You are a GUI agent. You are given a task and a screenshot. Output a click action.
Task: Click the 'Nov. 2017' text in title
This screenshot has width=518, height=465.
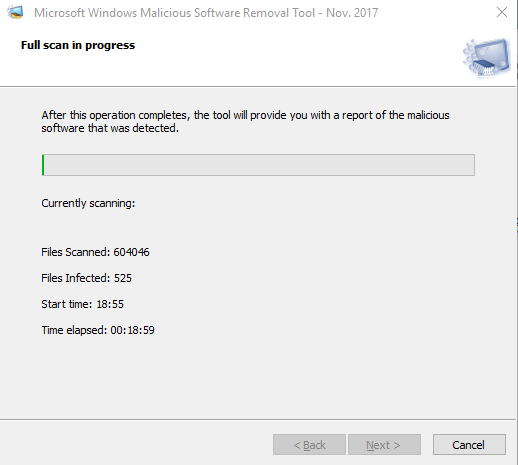pyautogui.click(x=352, y=13)
